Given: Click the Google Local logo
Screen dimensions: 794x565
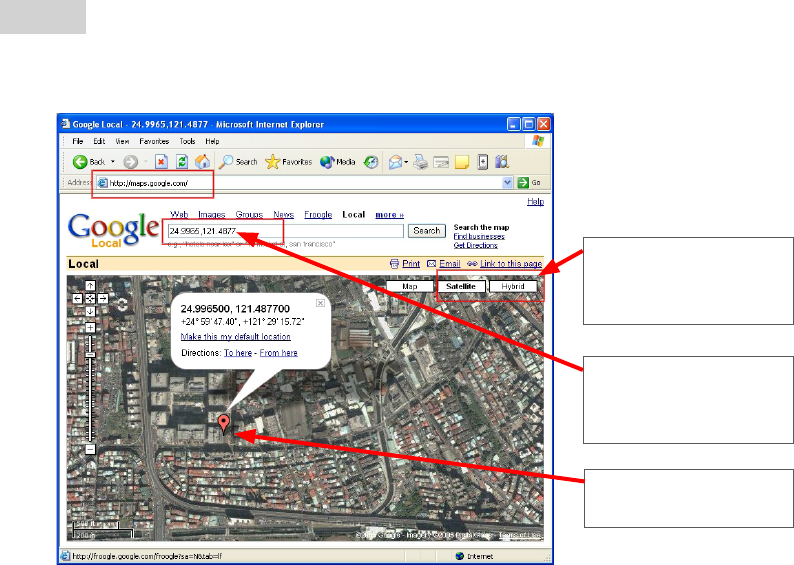Looking at the screenshot, I should 113,231.
